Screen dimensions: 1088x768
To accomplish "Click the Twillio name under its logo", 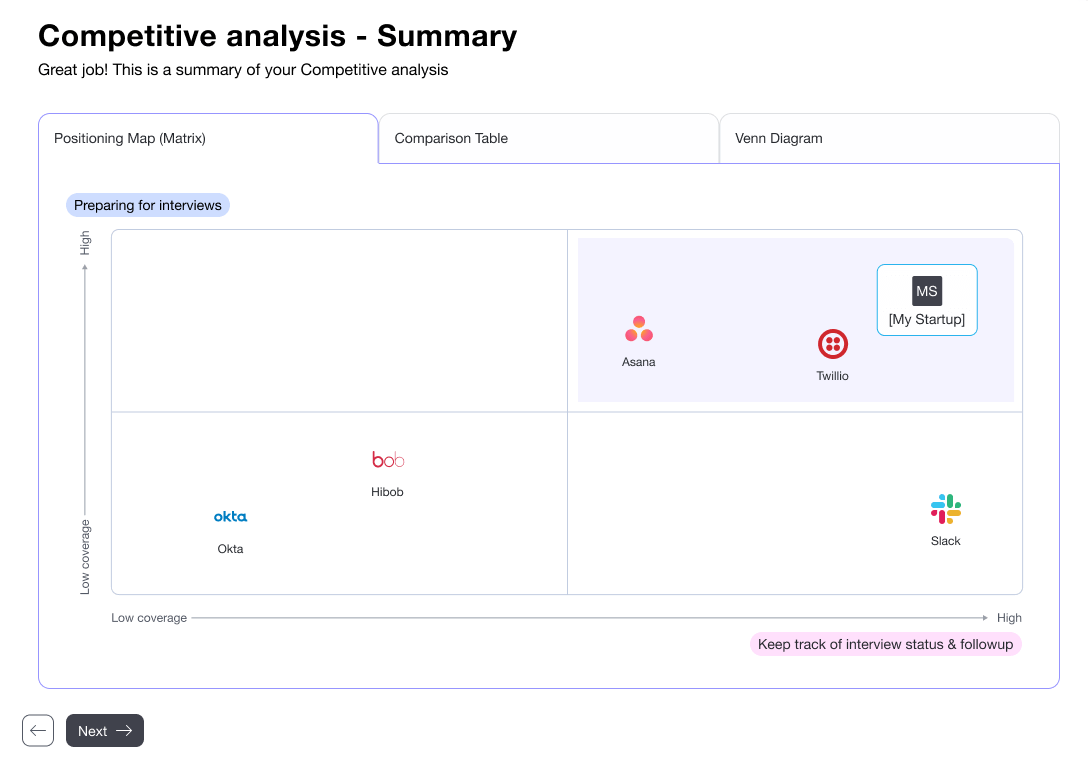I will coord(833,376).
